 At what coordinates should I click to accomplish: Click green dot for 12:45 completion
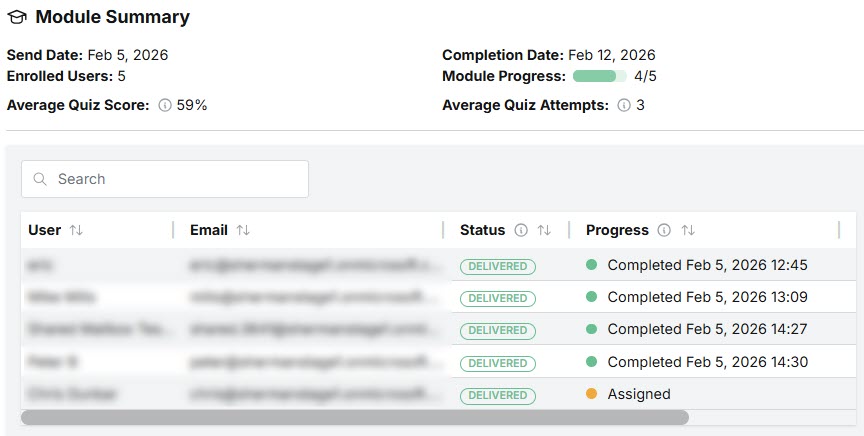(591, 265)
